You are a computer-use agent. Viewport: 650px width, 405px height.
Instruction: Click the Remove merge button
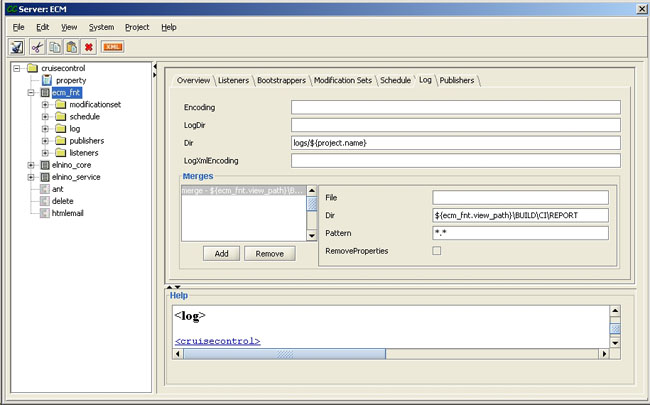269,253
